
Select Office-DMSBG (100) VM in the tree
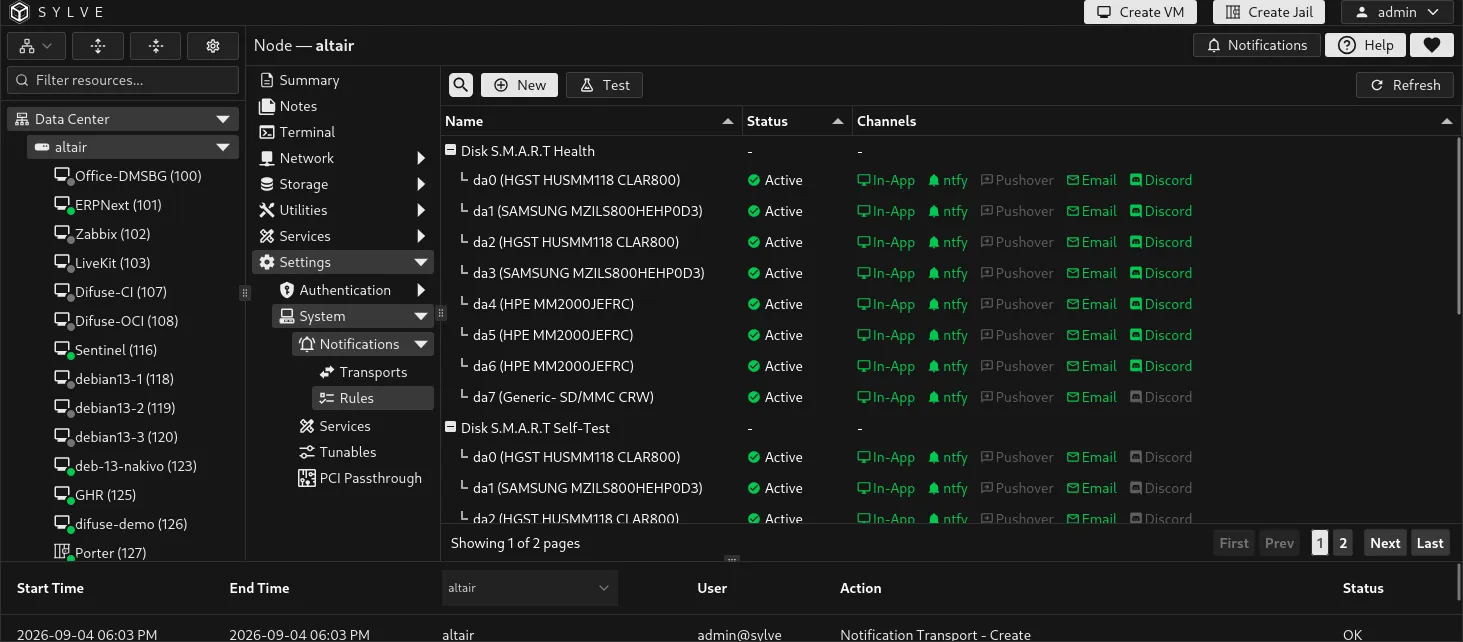coord(128,176)
